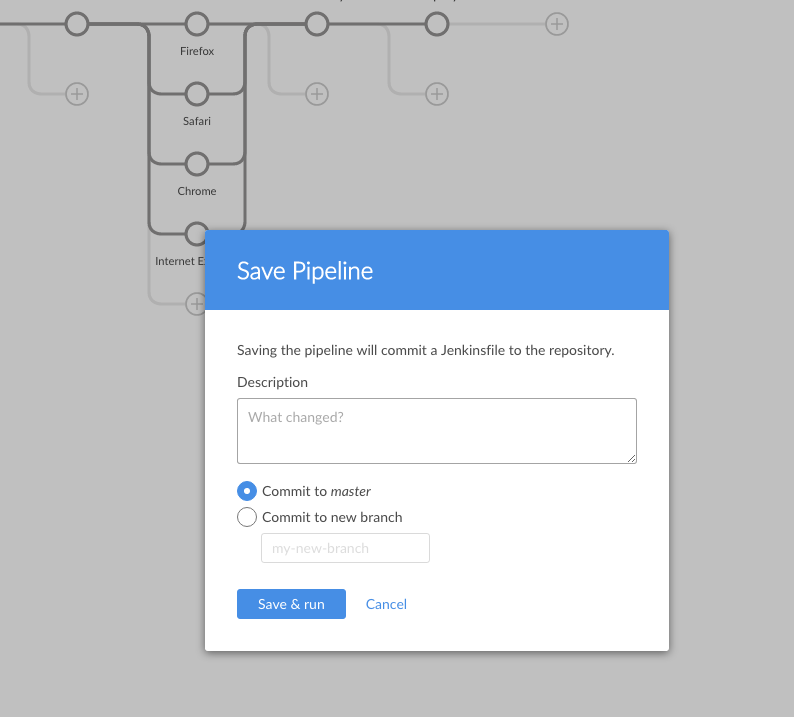Viewport: 794px width, 717px height.
Task: Choose the Commit to new branch option
Action: pyautogui.click(x=247, y=517)
